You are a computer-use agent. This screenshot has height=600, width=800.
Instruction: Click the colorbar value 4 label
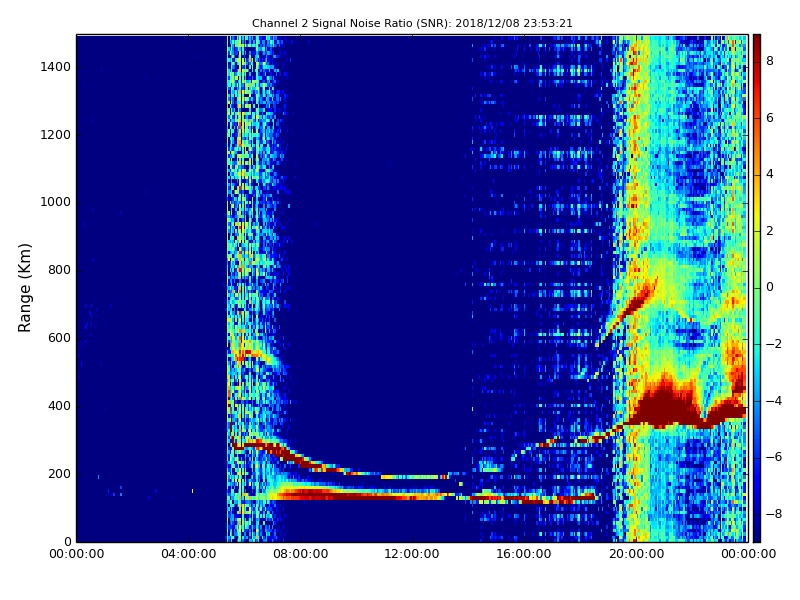coord(770,174)
